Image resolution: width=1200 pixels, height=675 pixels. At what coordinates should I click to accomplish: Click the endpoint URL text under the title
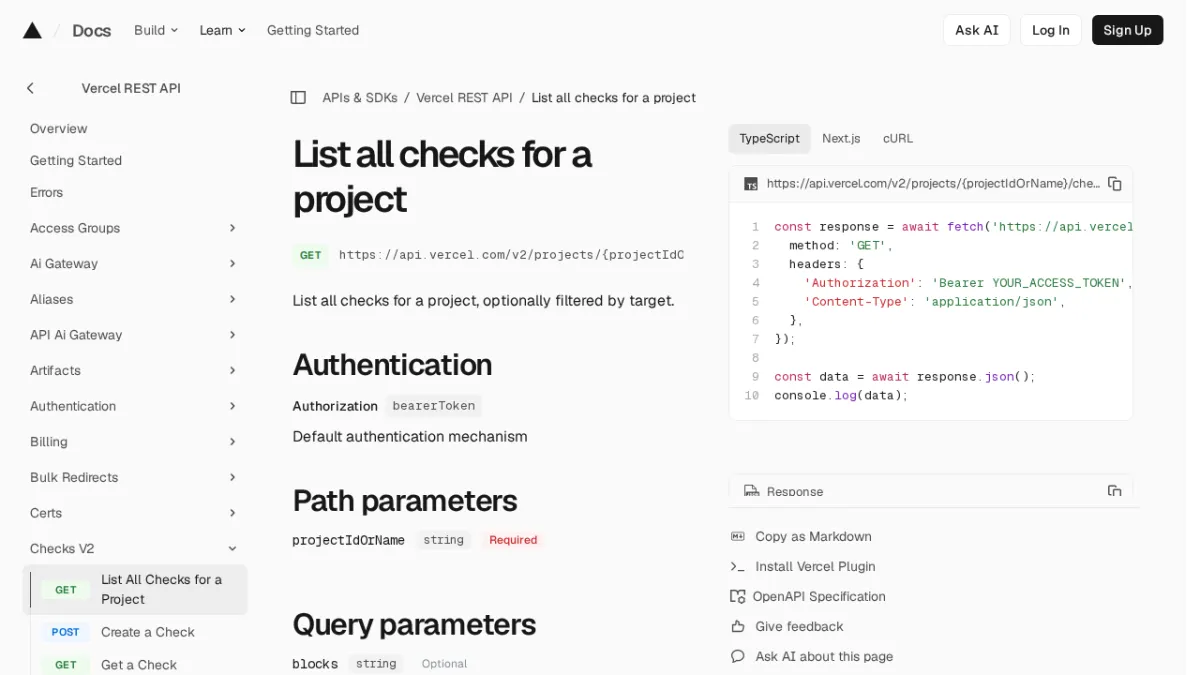tap(511, 255)
